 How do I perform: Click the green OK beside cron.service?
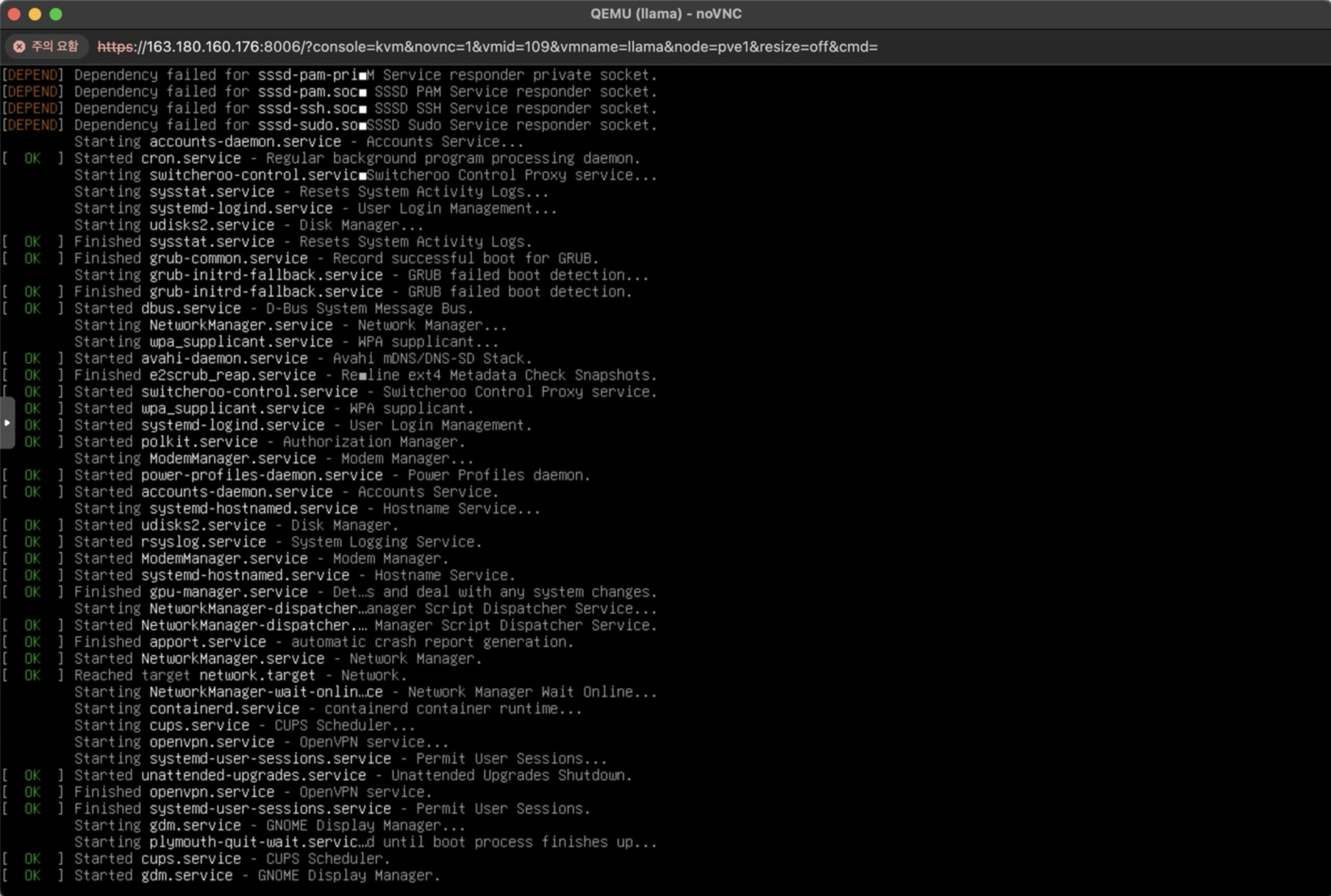pos(33,158)
